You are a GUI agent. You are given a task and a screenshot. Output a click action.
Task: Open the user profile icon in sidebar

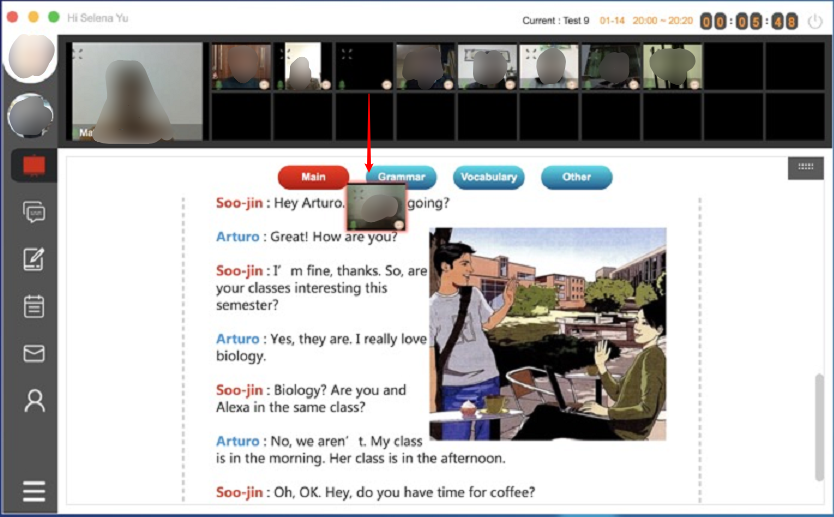pos(35,401)
